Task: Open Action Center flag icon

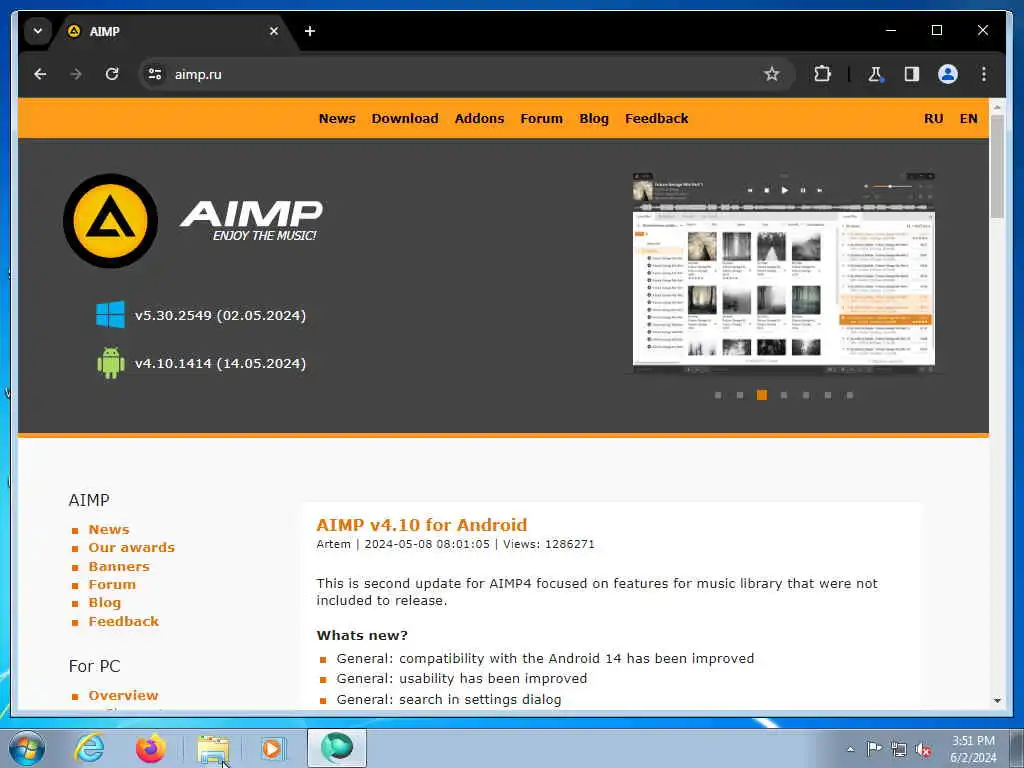Action: [874, 749]
